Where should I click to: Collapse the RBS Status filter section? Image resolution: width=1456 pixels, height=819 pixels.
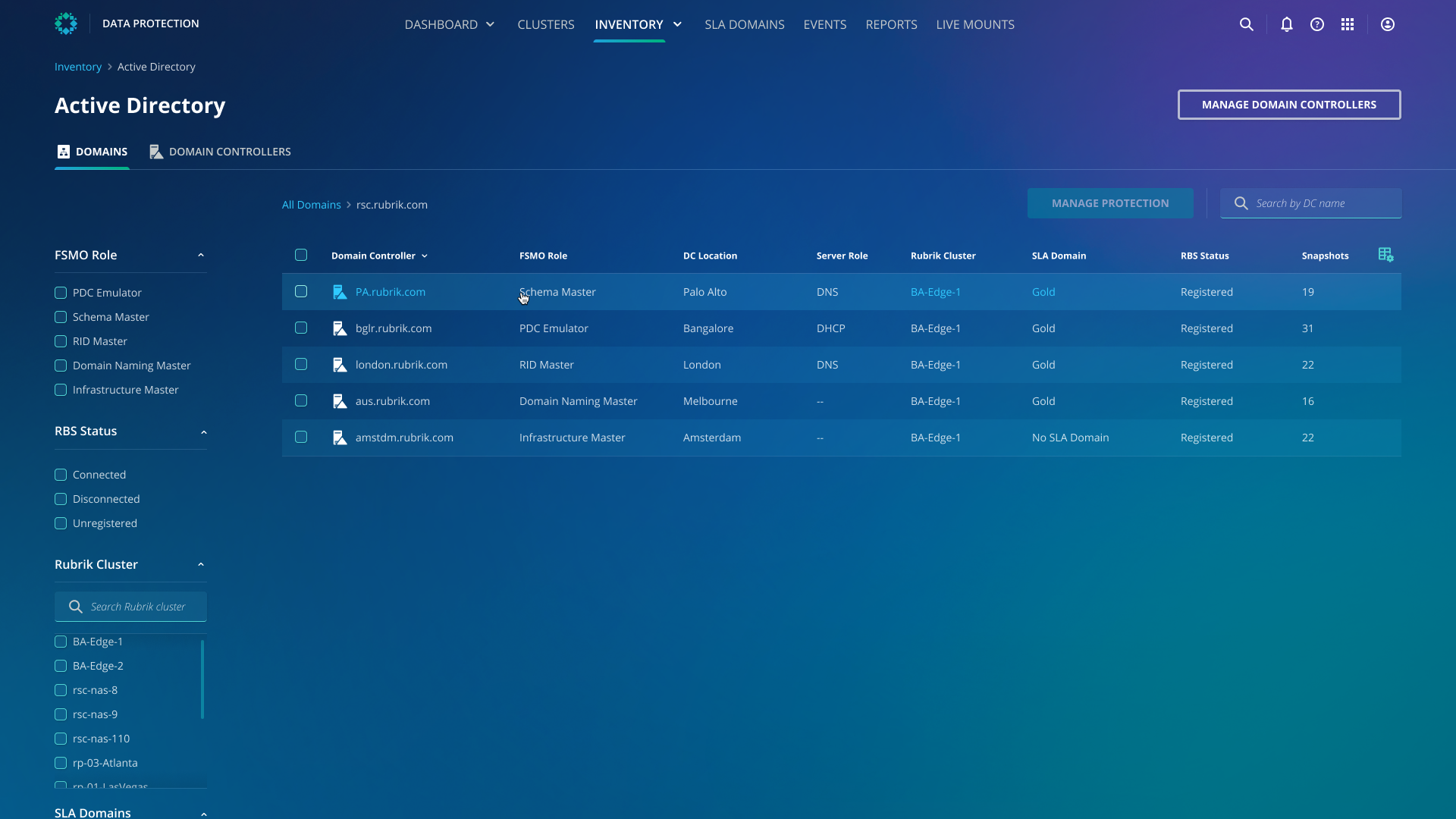coord(203,432)
